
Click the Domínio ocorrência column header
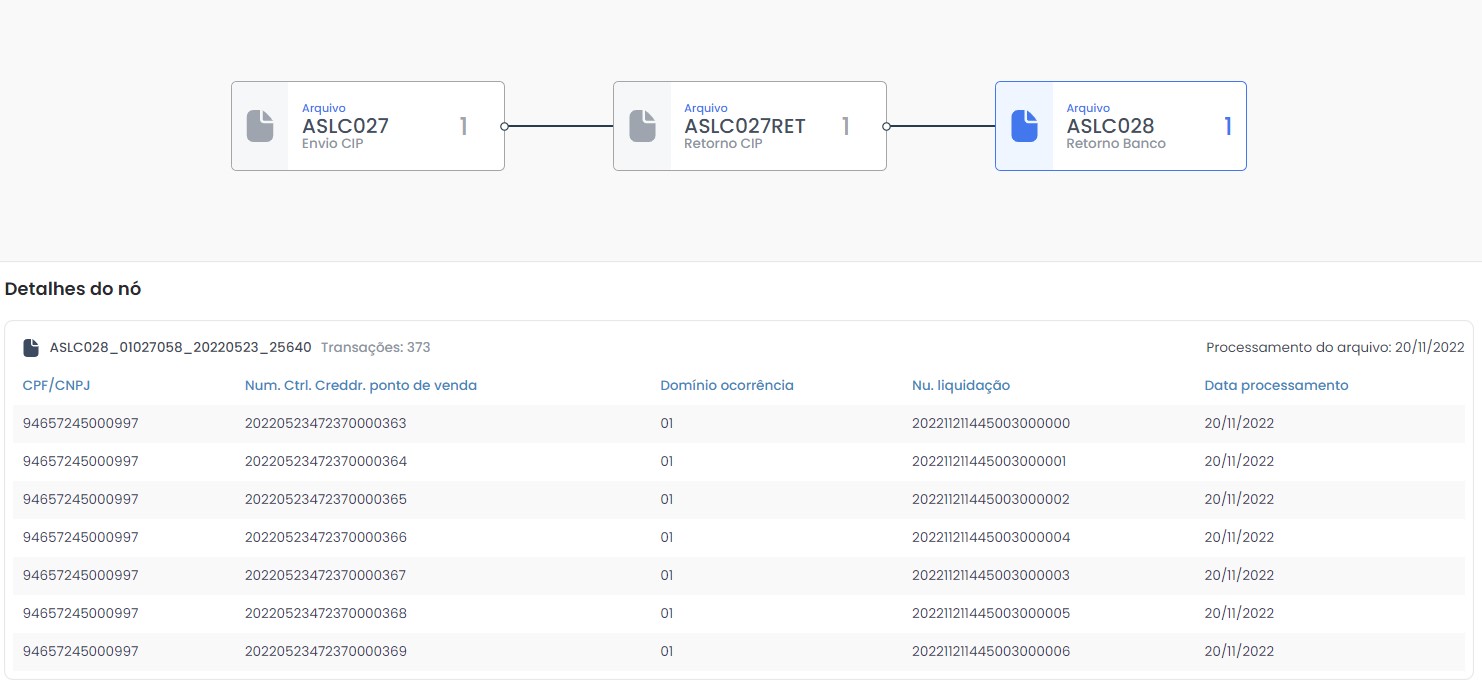tap(726, 385)
